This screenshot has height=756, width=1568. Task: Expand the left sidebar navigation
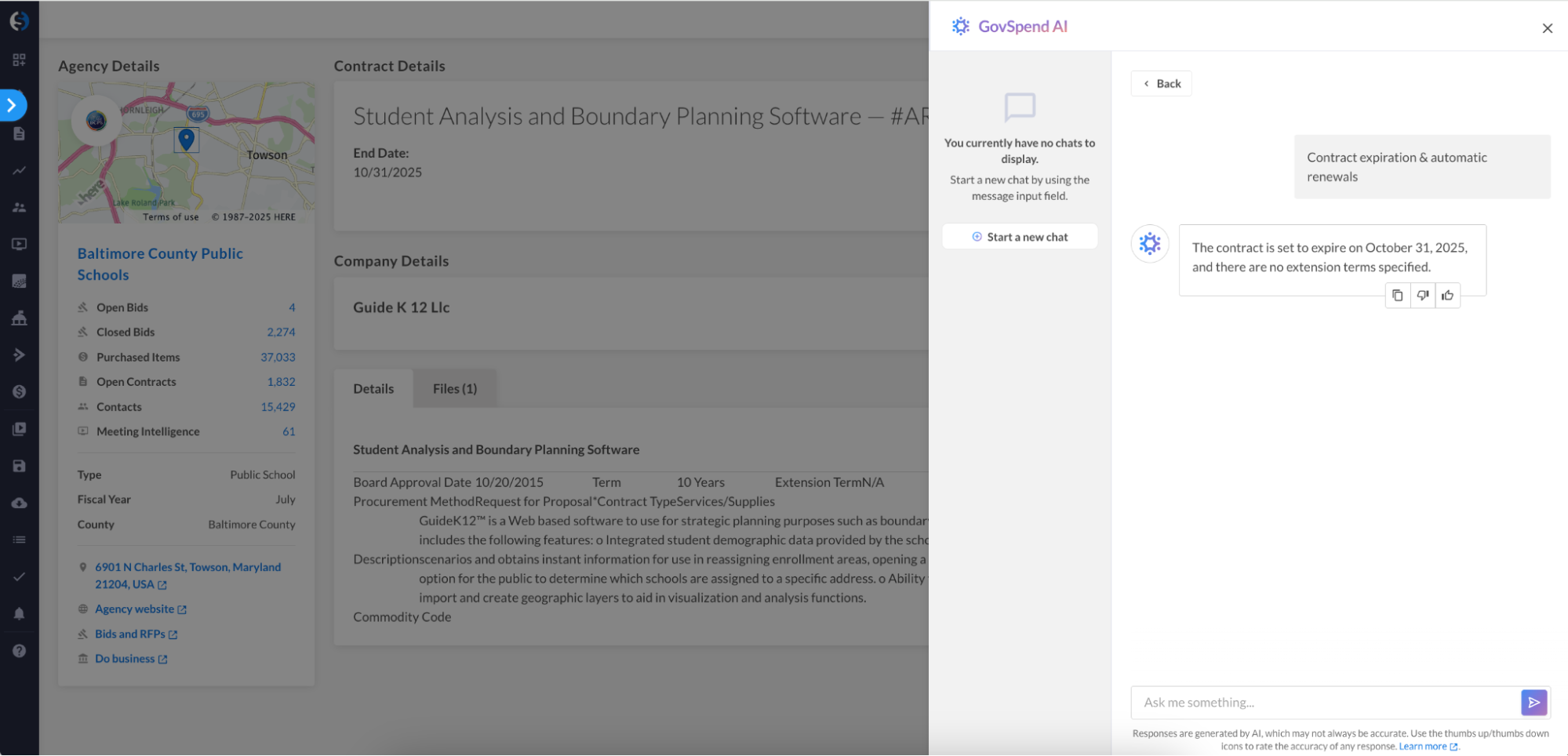[x=13, y=105]
